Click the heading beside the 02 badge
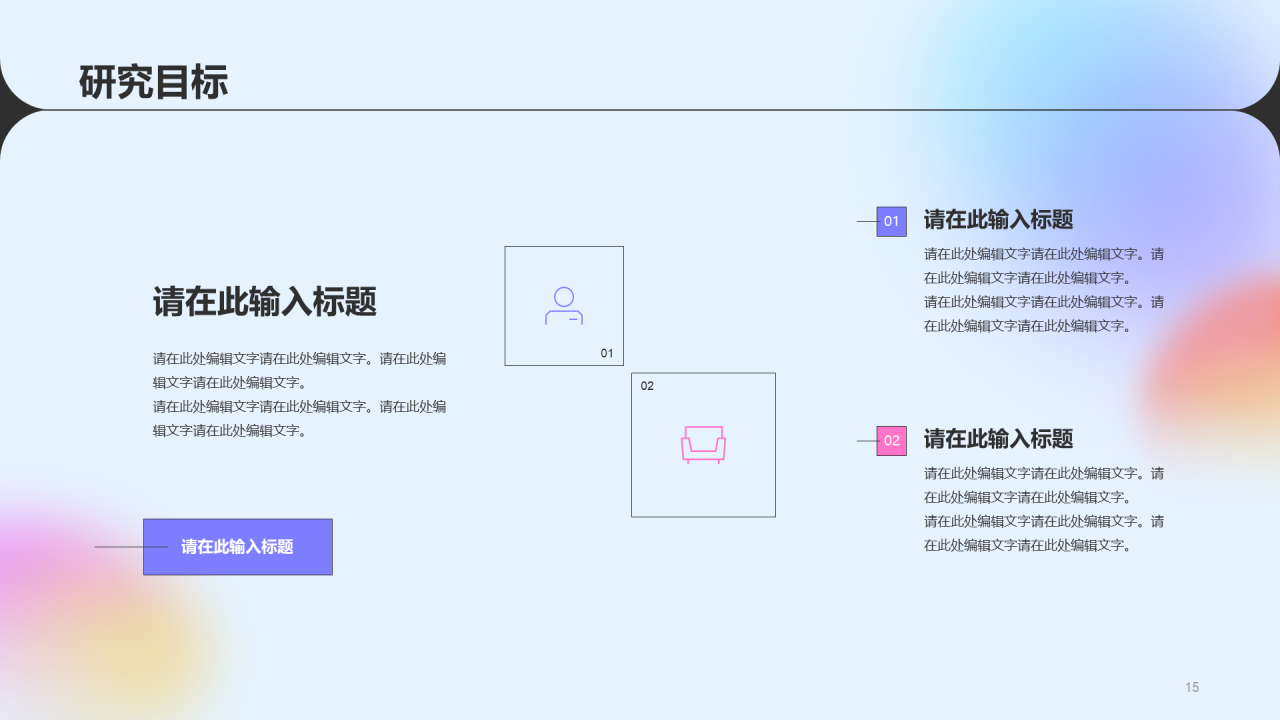The image size is (1280, 720). (x=998, y=439)
